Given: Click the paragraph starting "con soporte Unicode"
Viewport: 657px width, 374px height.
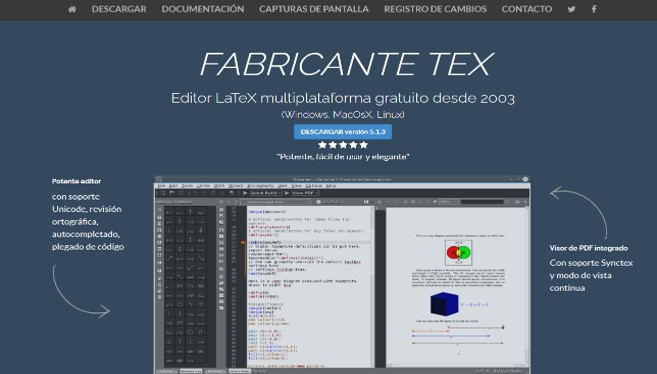Looking at the screenshot, I should click(88, 222).
